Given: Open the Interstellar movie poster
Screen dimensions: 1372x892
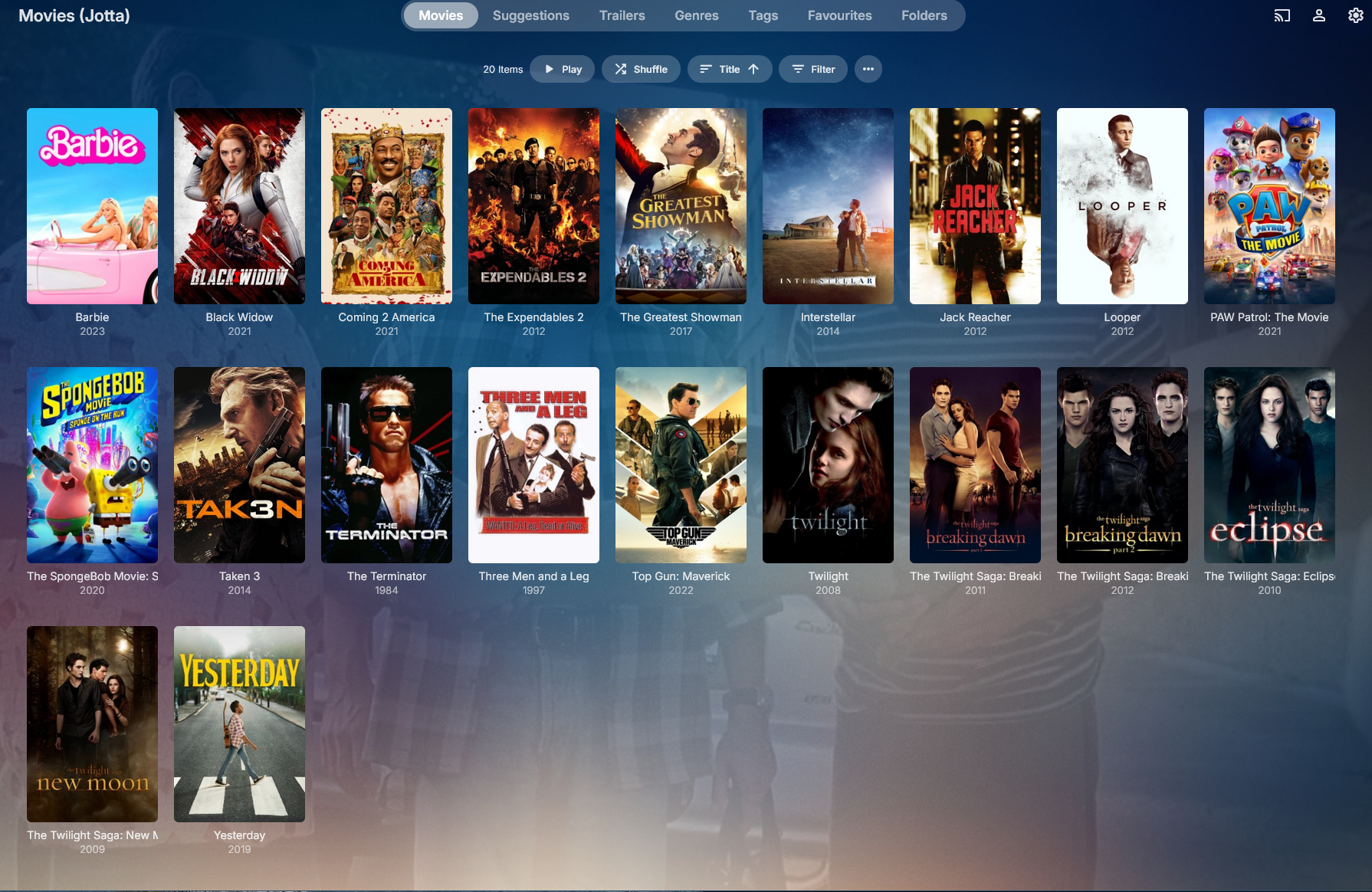Looking at the screenshot, I should point(828,206).
